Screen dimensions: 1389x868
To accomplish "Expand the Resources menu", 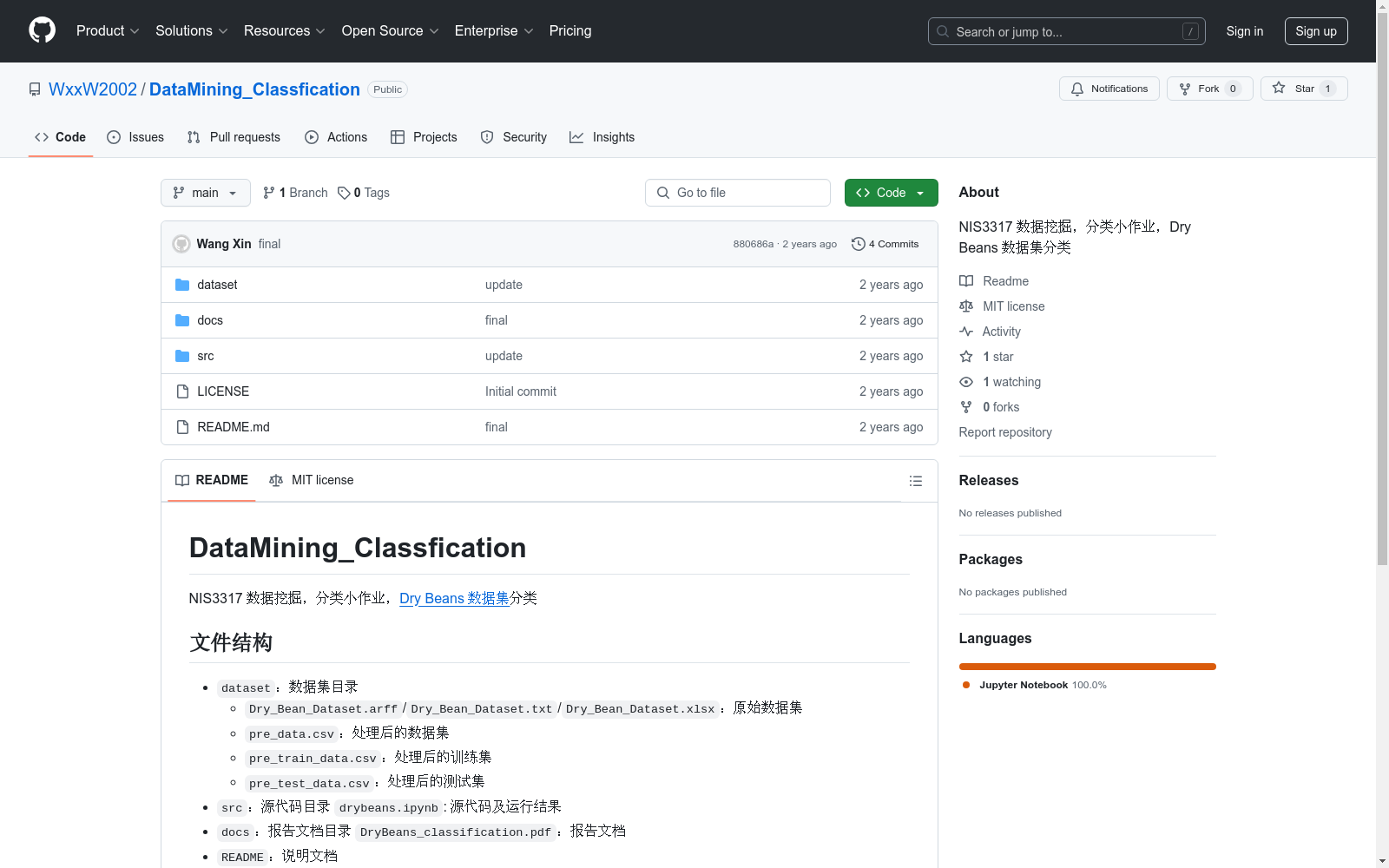I will tap(285, 31).
